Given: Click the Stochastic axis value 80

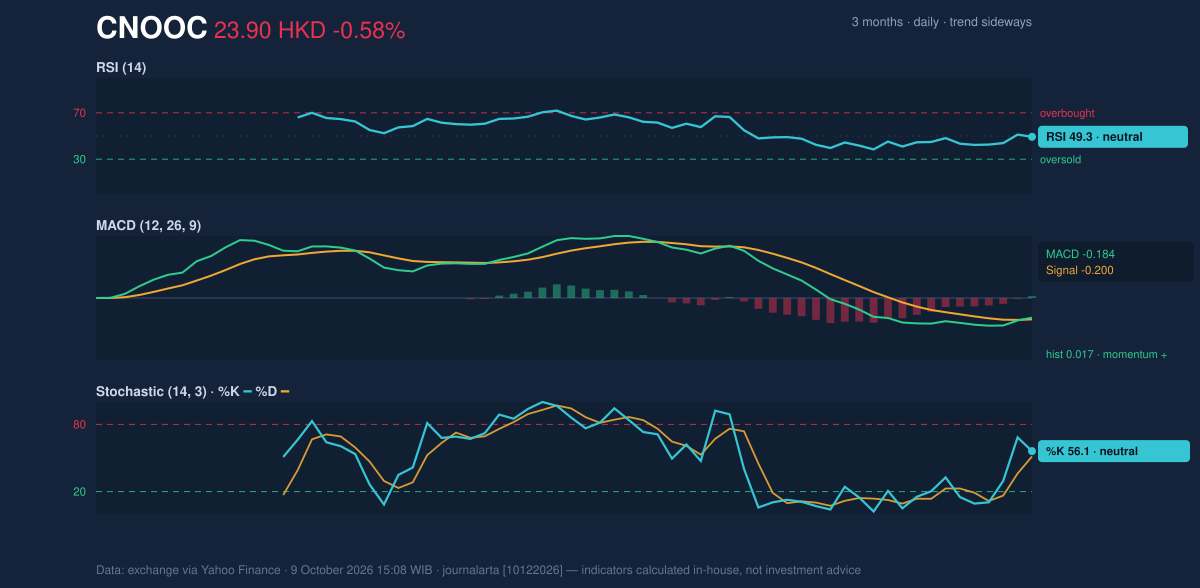Looking at the screenshot, I should coord(79,425).
